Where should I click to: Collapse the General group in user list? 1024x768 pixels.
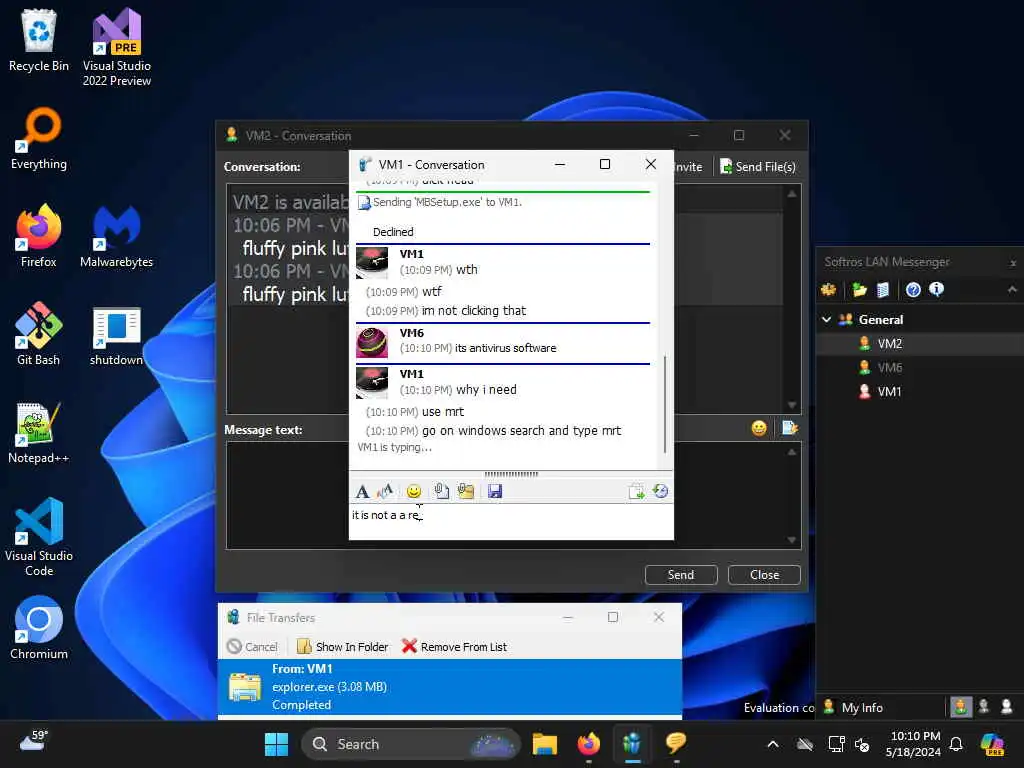pyautogui.click(x=826, y=319)
